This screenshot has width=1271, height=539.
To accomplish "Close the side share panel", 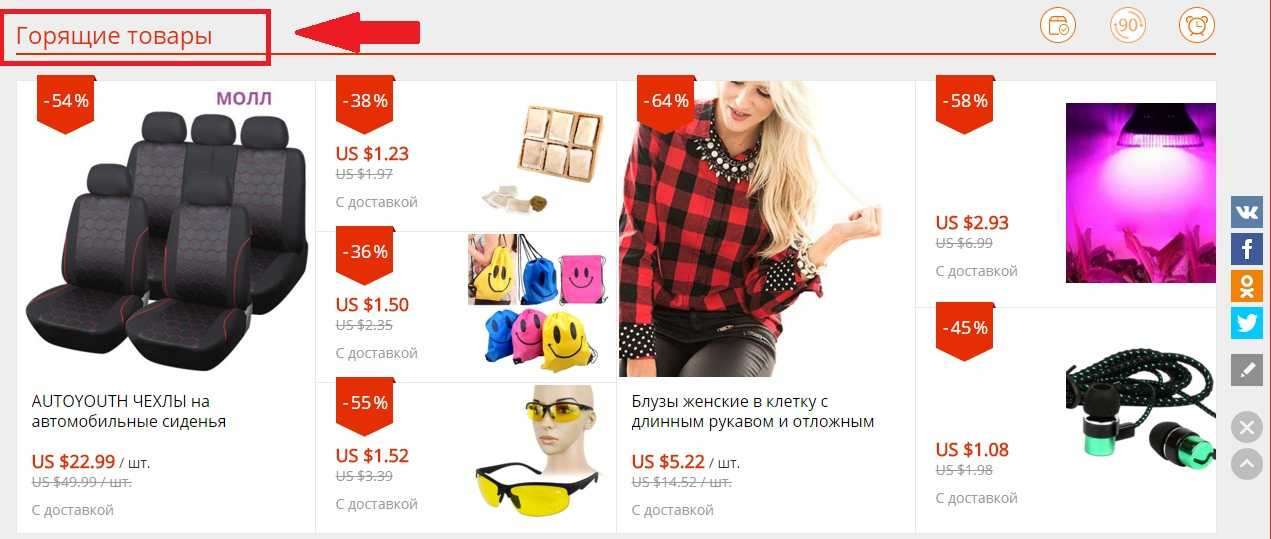I will (x=1246, y=428).
